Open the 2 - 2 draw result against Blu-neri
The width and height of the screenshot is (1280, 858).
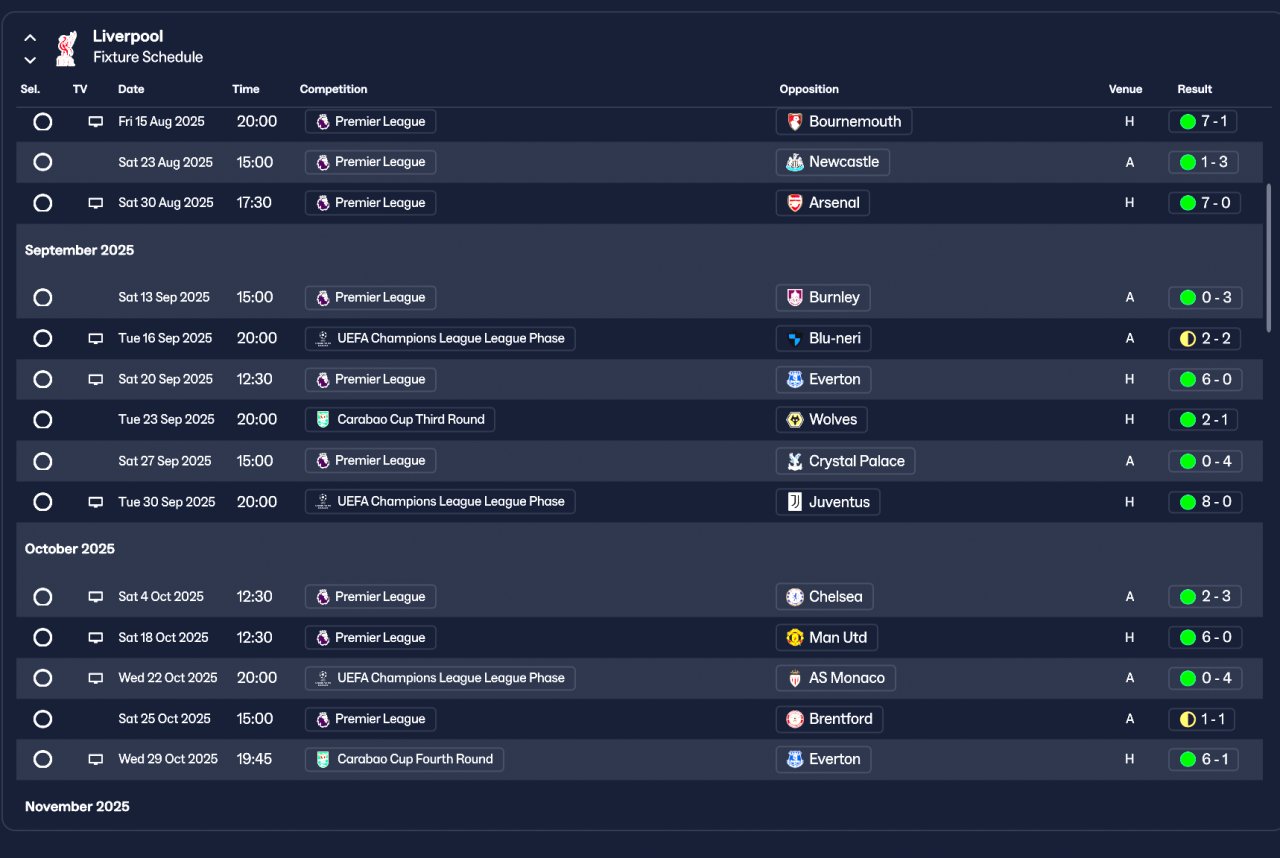[1205, 339]
